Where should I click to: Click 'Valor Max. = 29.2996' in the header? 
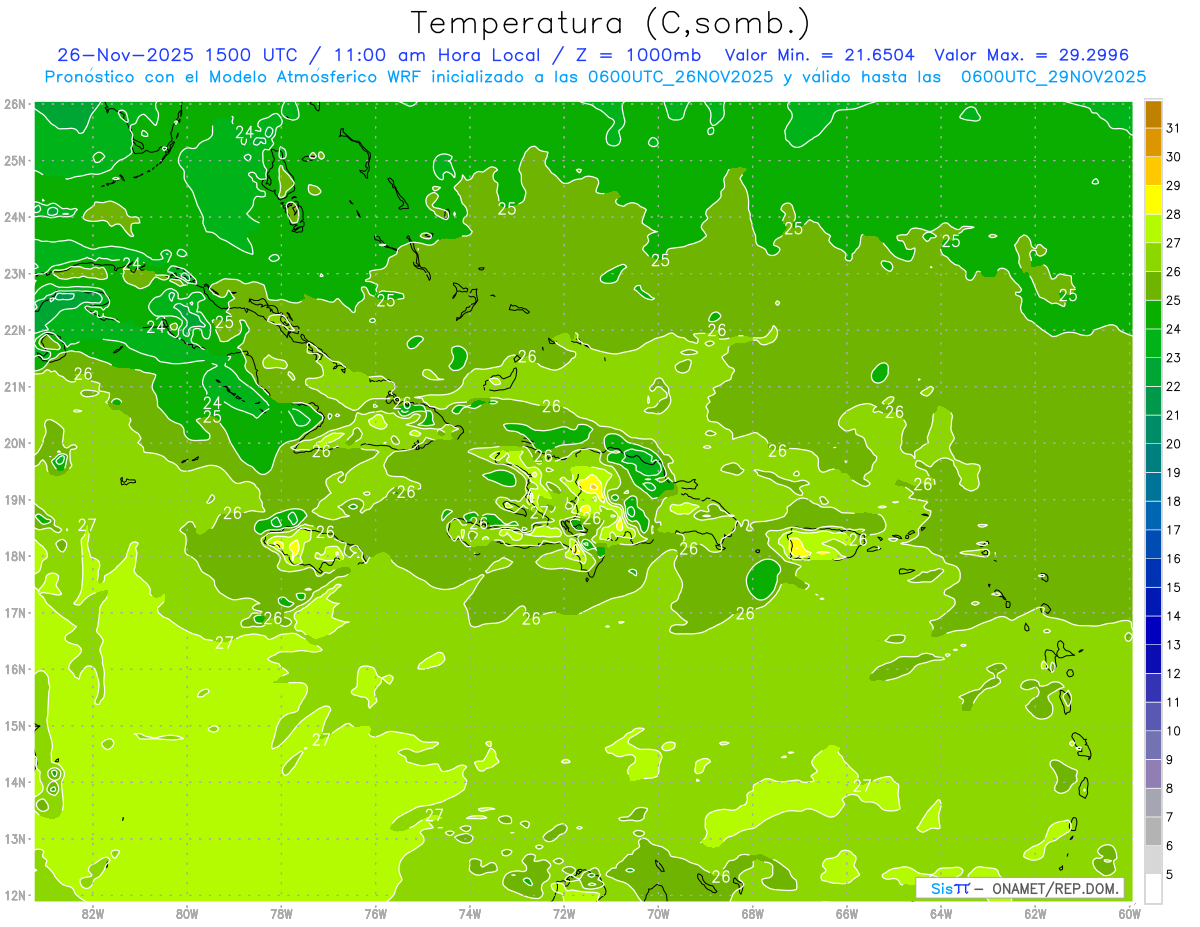click(x=1032, y=55)
